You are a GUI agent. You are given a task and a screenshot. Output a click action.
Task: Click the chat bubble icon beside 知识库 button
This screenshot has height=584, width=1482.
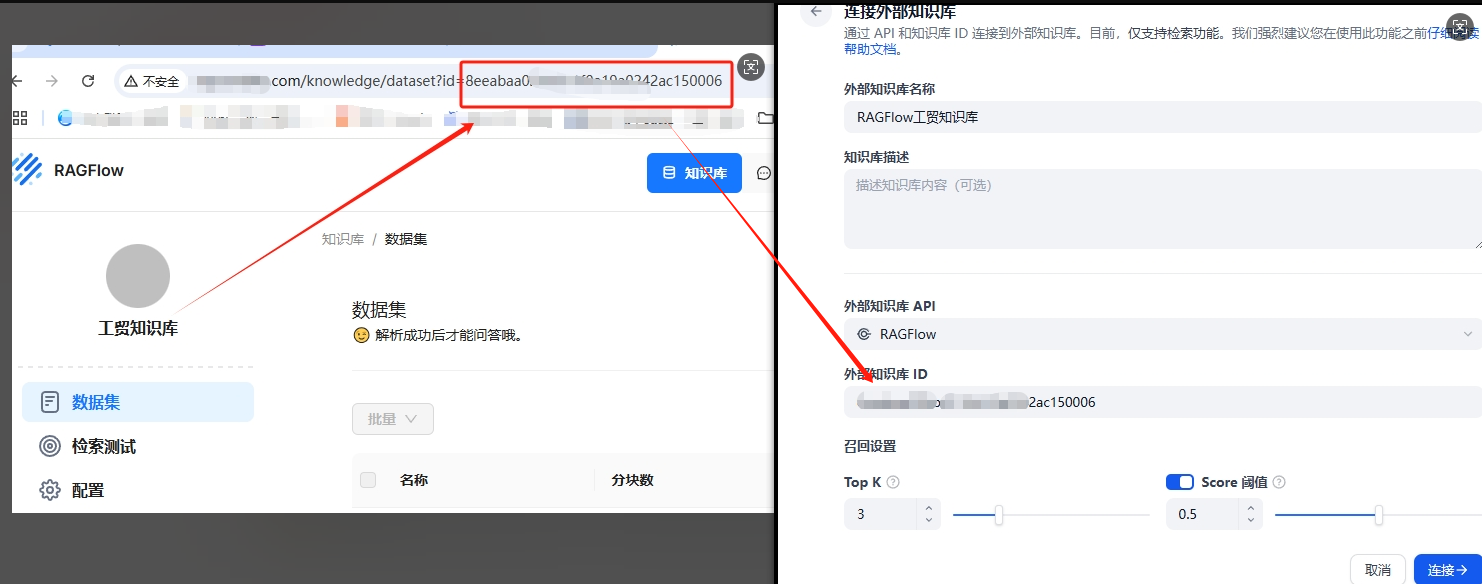coord(764,173)
